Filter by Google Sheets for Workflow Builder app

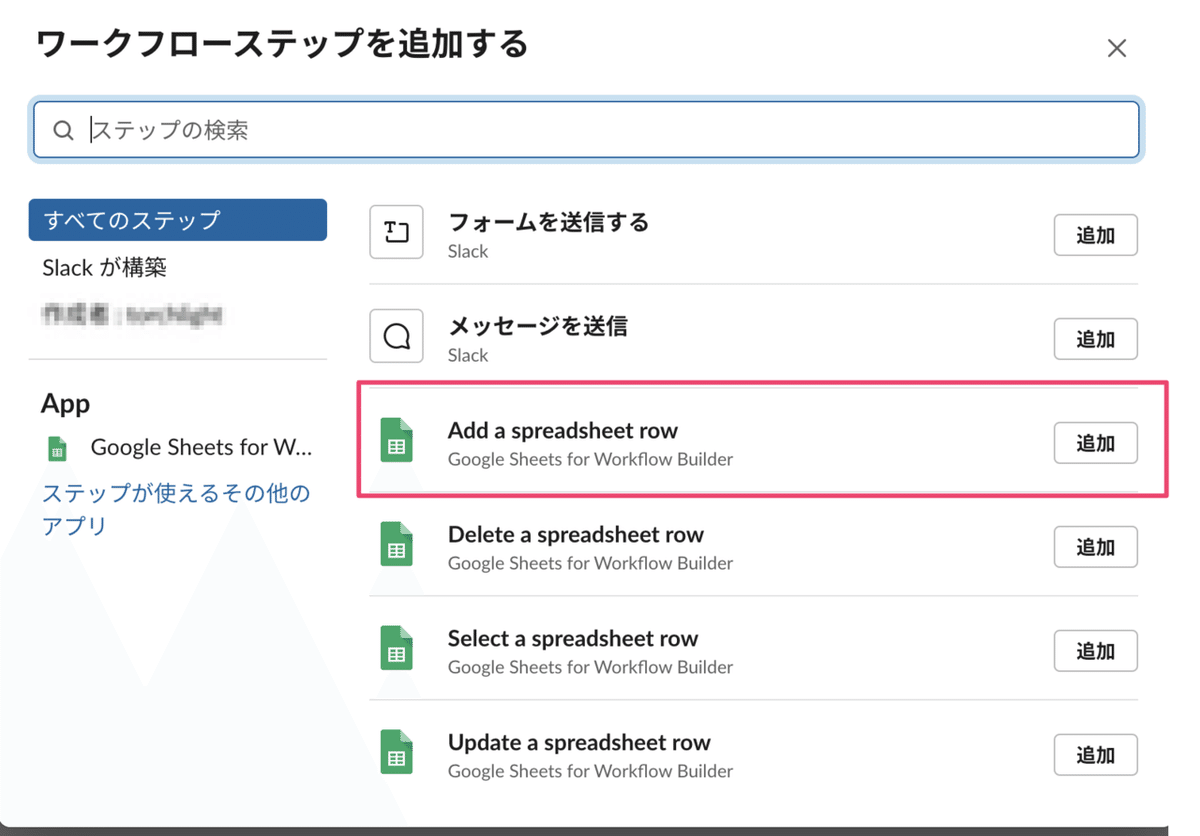(x=200, y=448)
